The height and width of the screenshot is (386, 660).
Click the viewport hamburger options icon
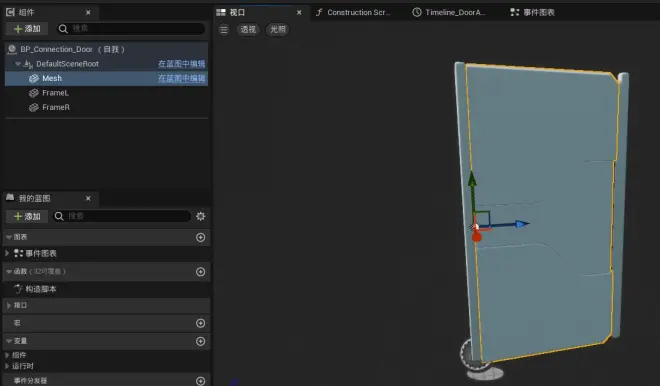click(x=224, y=29)
